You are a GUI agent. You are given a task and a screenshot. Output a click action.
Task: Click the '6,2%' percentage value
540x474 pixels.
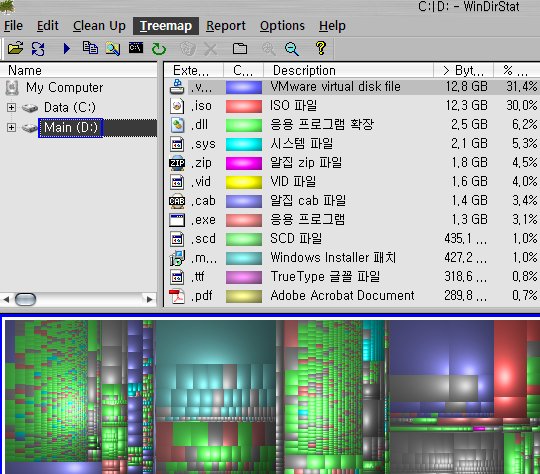tap(525, 124)
